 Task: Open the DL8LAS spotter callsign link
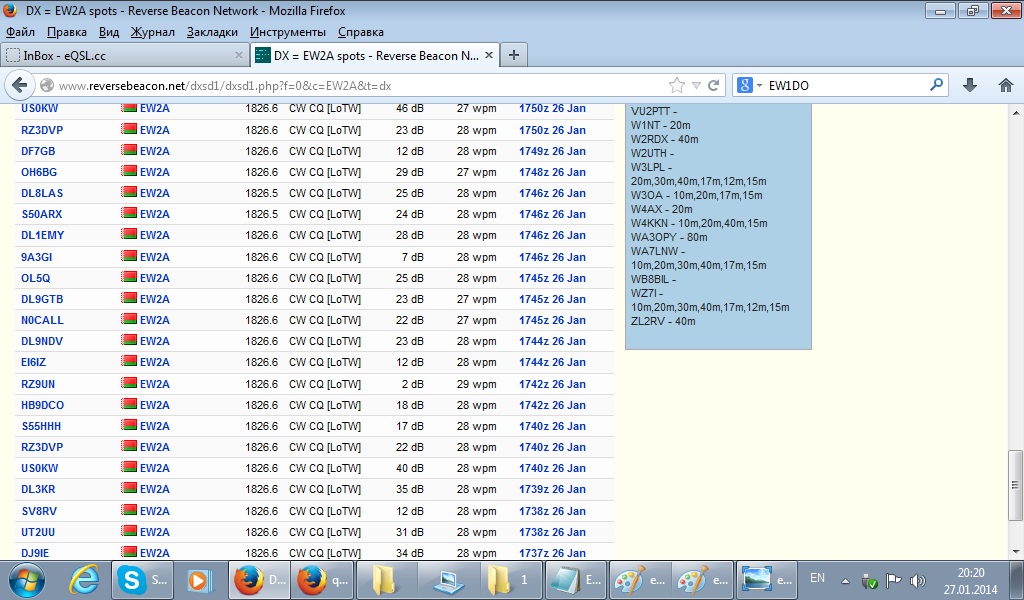click(42, 193)
